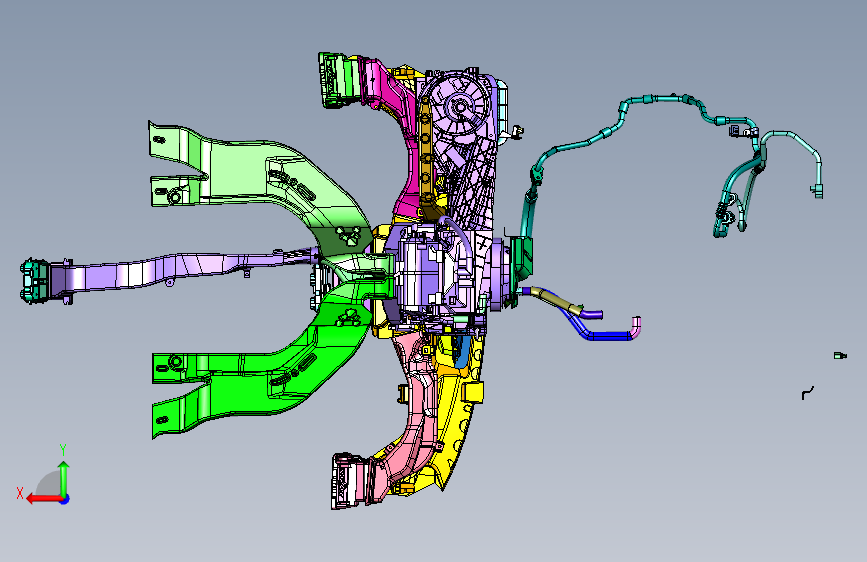Screen dimensions: 867x562
Task: Select the pink hose elbow end
Action: [x=636, y=325]
